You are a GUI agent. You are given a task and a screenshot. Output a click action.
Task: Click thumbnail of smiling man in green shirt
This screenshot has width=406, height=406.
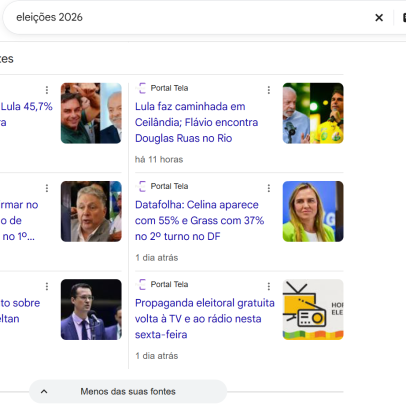pyautogui.click(x=91, y=113)
